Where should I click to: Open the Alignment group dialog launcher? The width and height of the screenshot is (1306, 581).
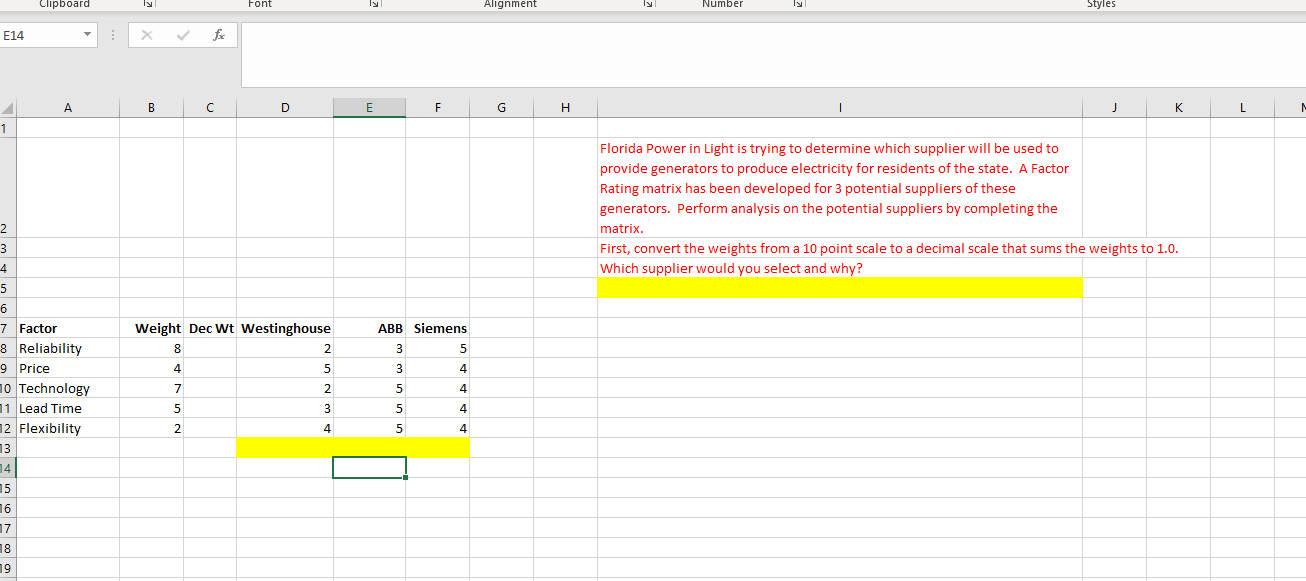coord(649,4)
